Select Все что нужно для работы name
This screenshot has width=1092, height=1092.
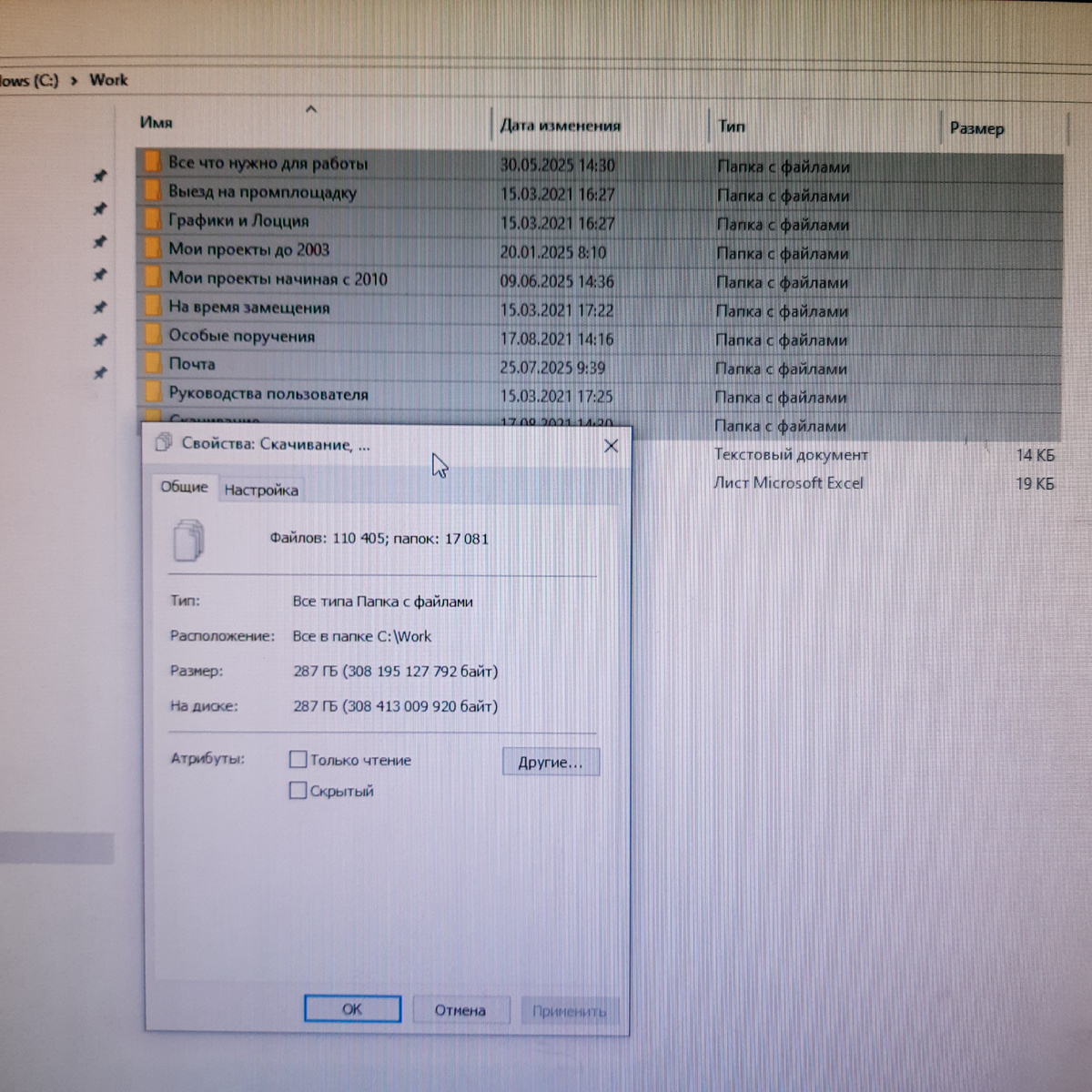pos(268,163)
